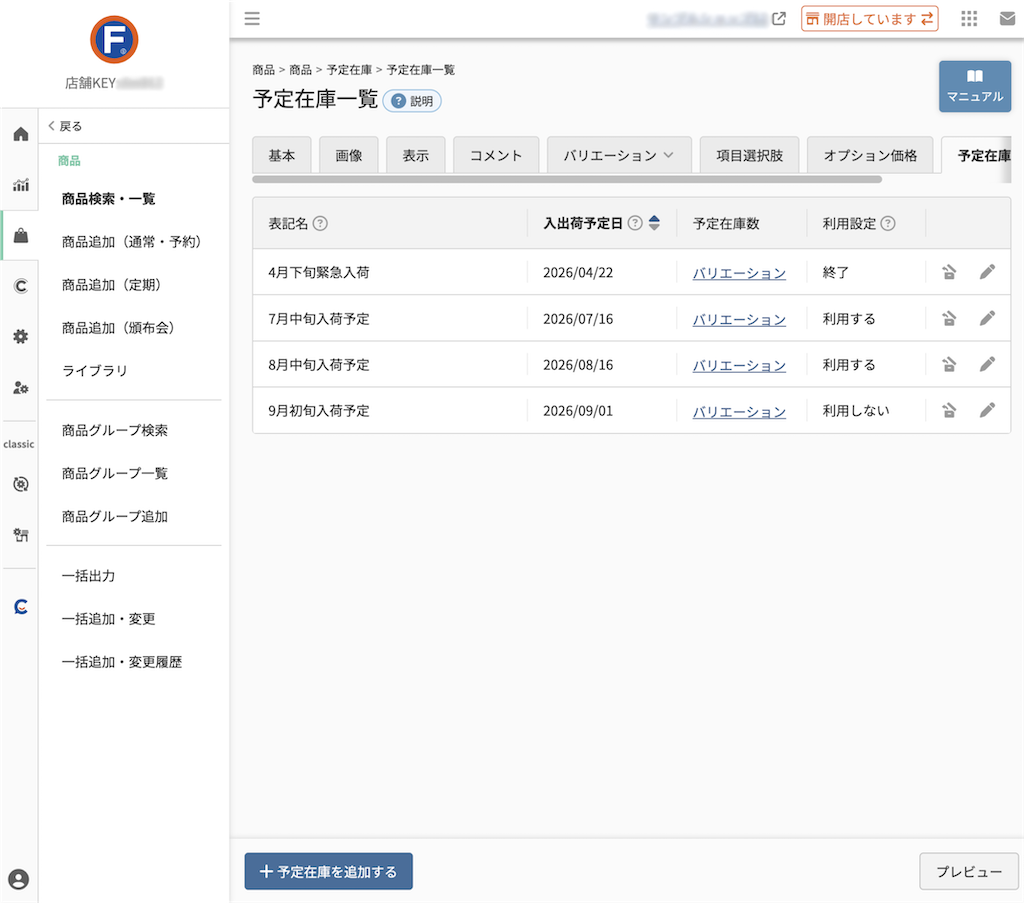
Task: Open 一括出力 menu item
Action: [88, 576]
